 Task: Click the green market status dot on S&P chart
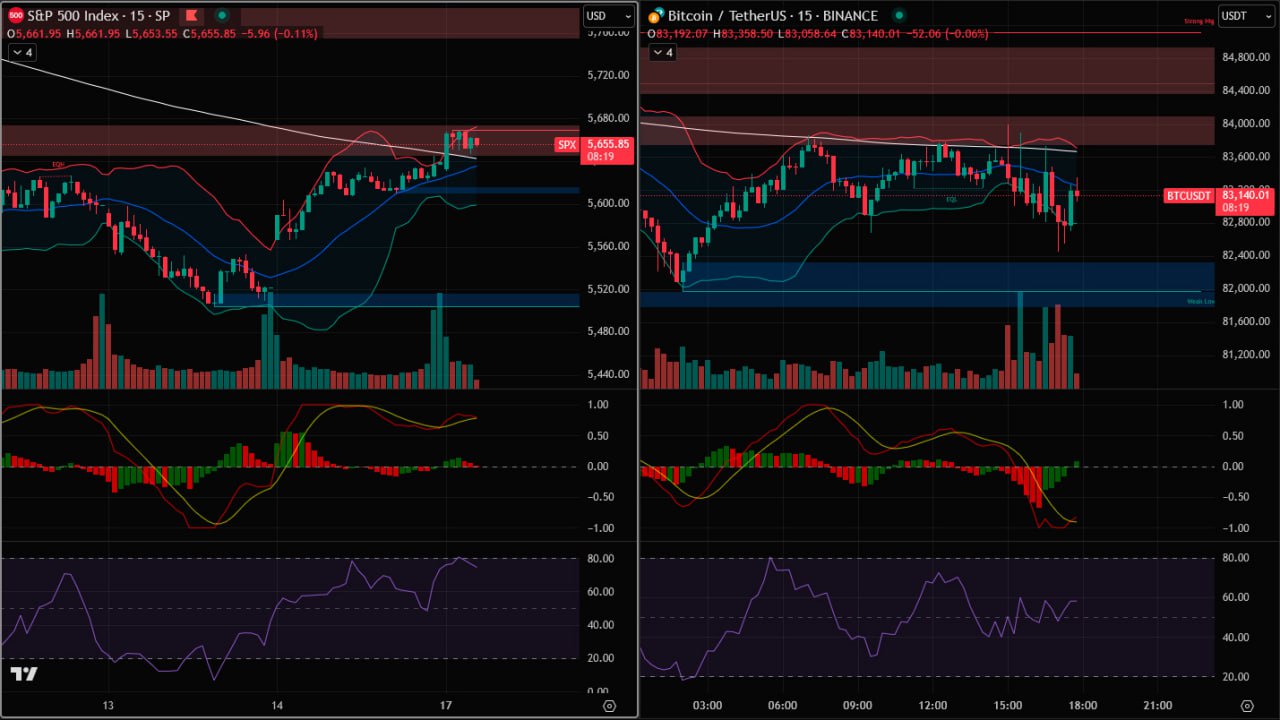221,16
